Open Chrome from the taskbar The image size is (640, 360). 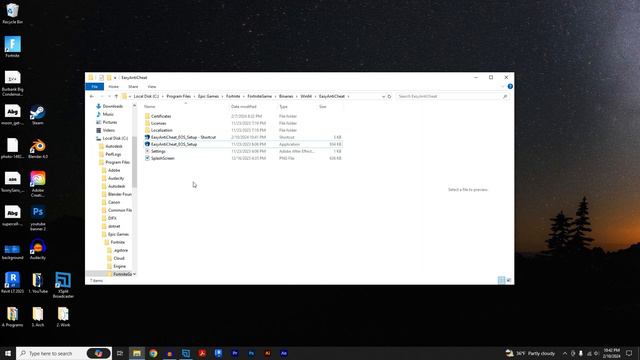click(153, 353)
